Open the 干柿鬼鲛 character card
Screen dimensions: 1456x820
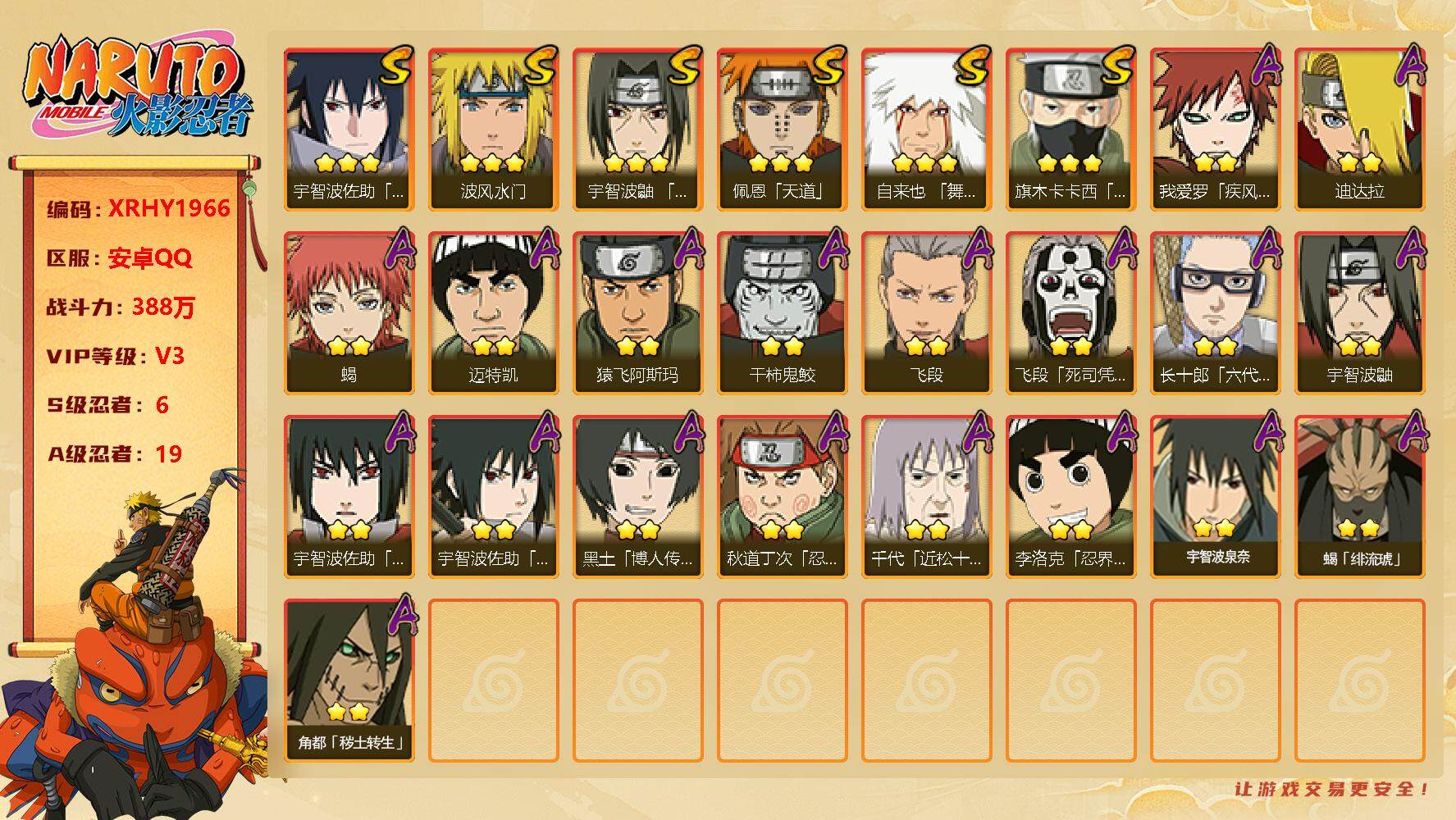click(782, 313)
